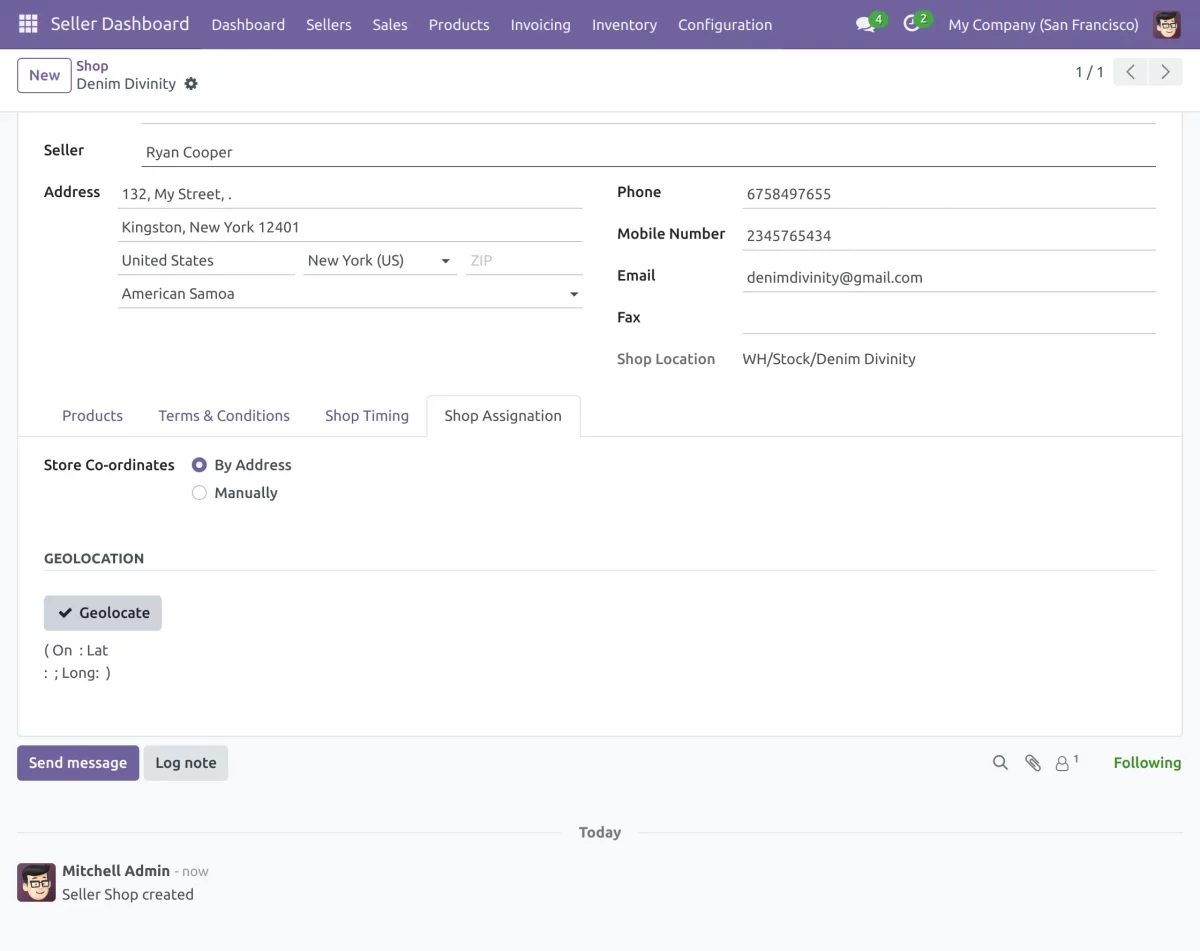Click the user avatar in top bar
The width and height of the screenshot is (1200, 951).
(1166, 24)
